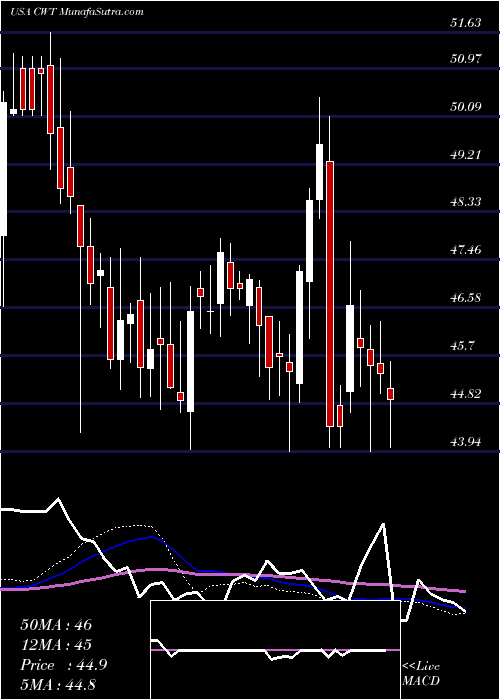
Task: Select the 50.97 price axis label
Action: coord(466,58)
